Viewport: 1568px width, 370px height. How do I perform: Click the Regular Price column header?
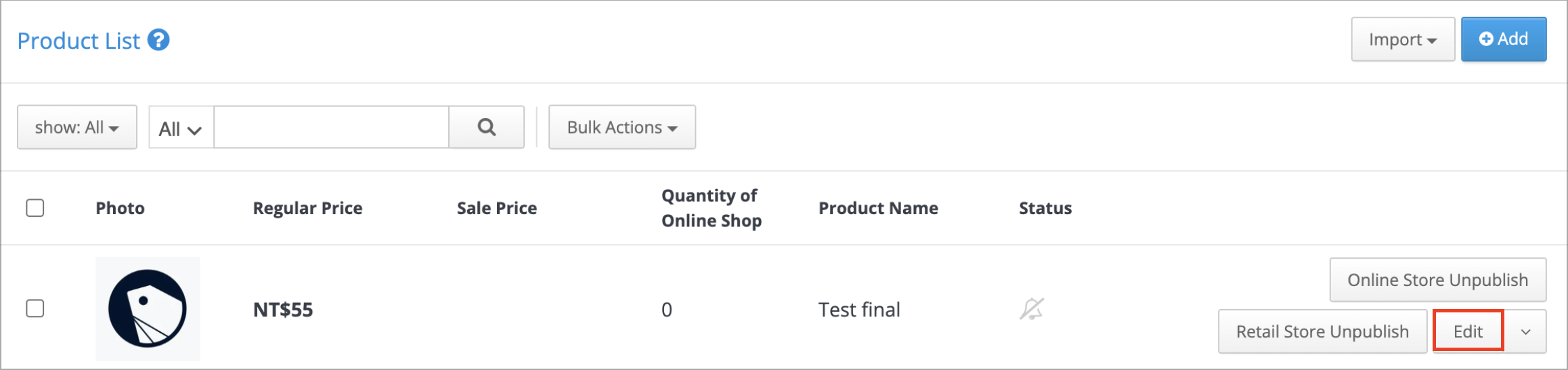point(307,208)
